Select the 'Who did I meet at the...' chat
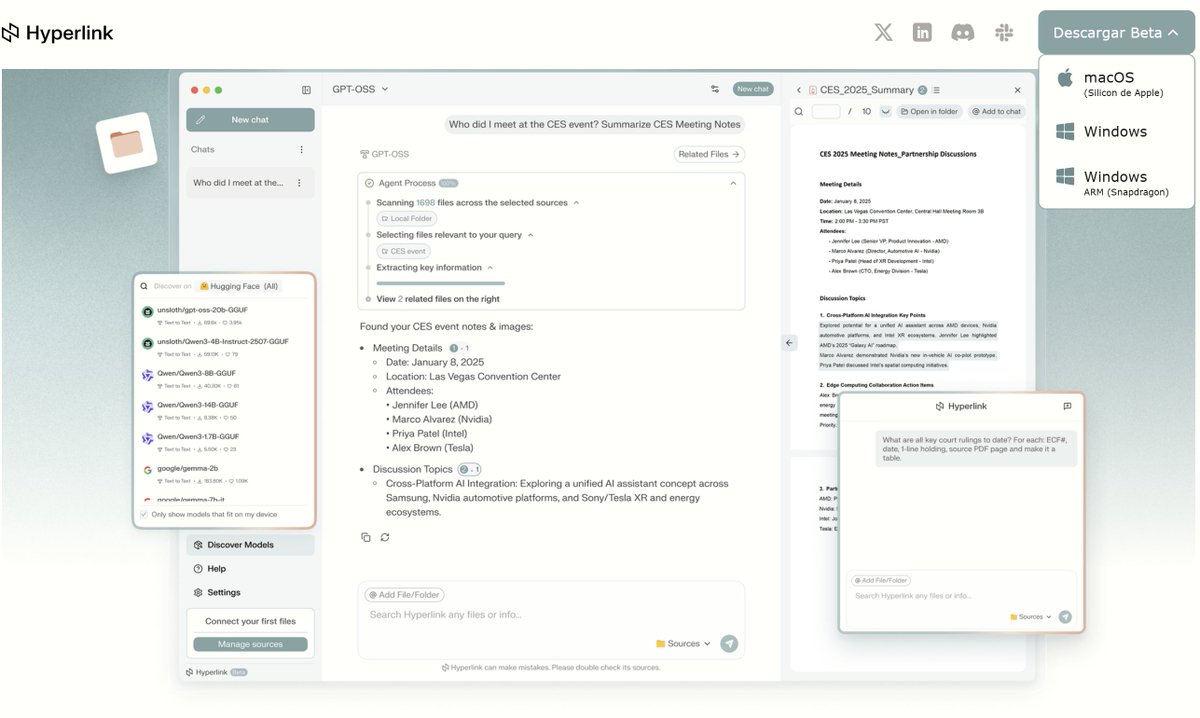This screenshot has width=1200, height=718. [x=250, y=183]
